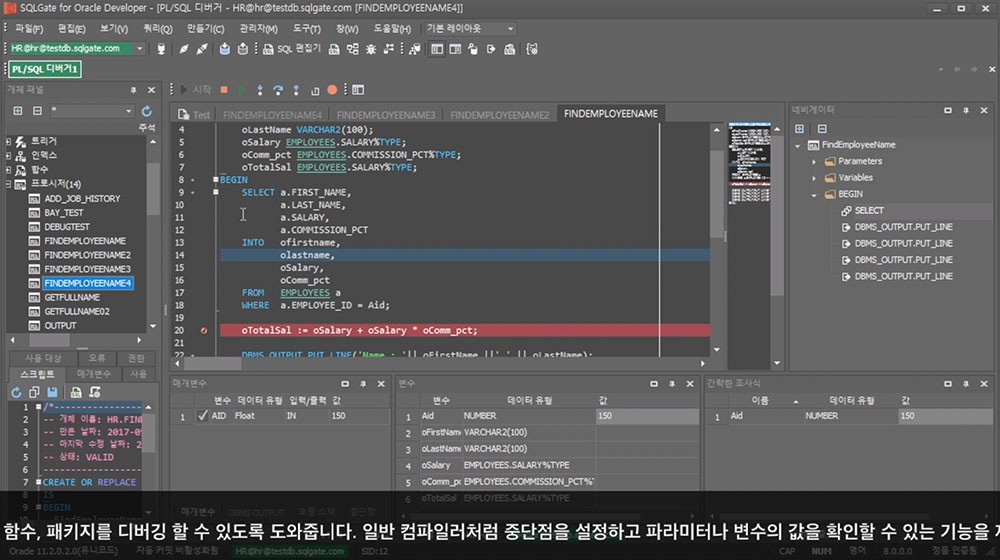The image size is (1000, 560).
Task: Select the PL/SQL 디버거1 window tab
Action: coord(45,69)
